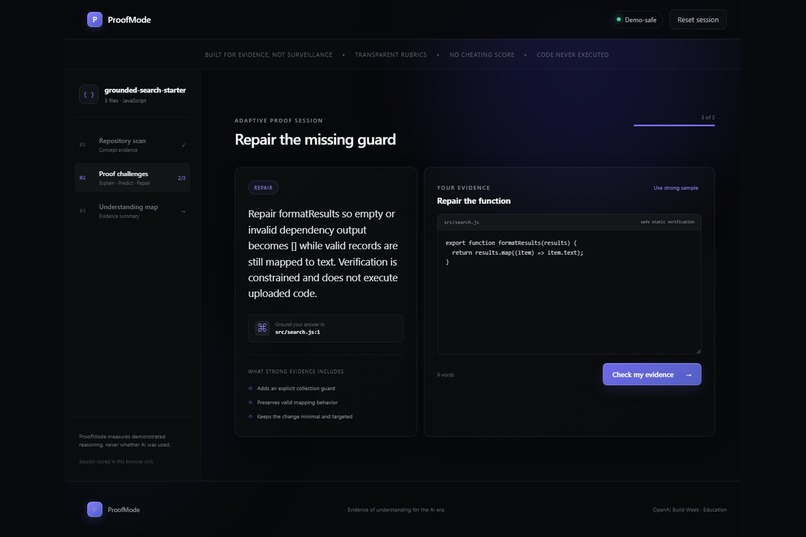Click the progress bar showing 3 of 3
The height and width of the screenshot is (537, 806).
(x=674, y=125)
